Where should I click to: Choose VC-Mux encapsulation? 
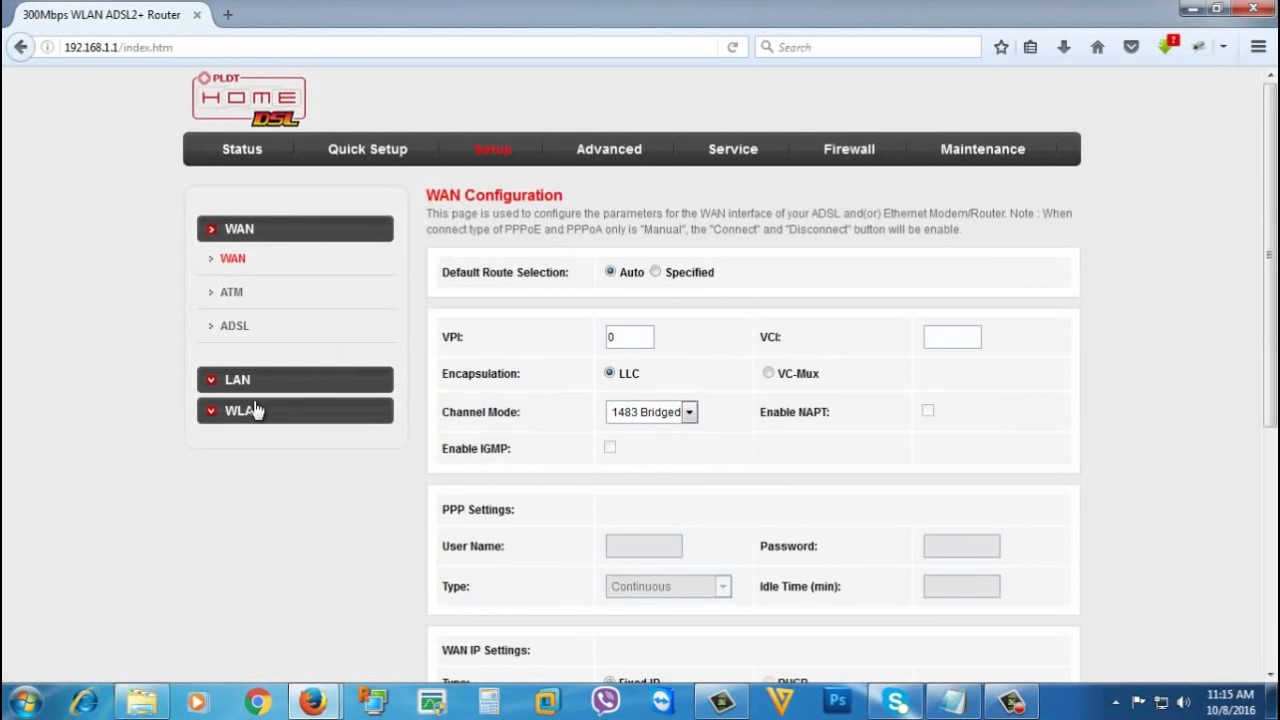[x=768, y=372]
